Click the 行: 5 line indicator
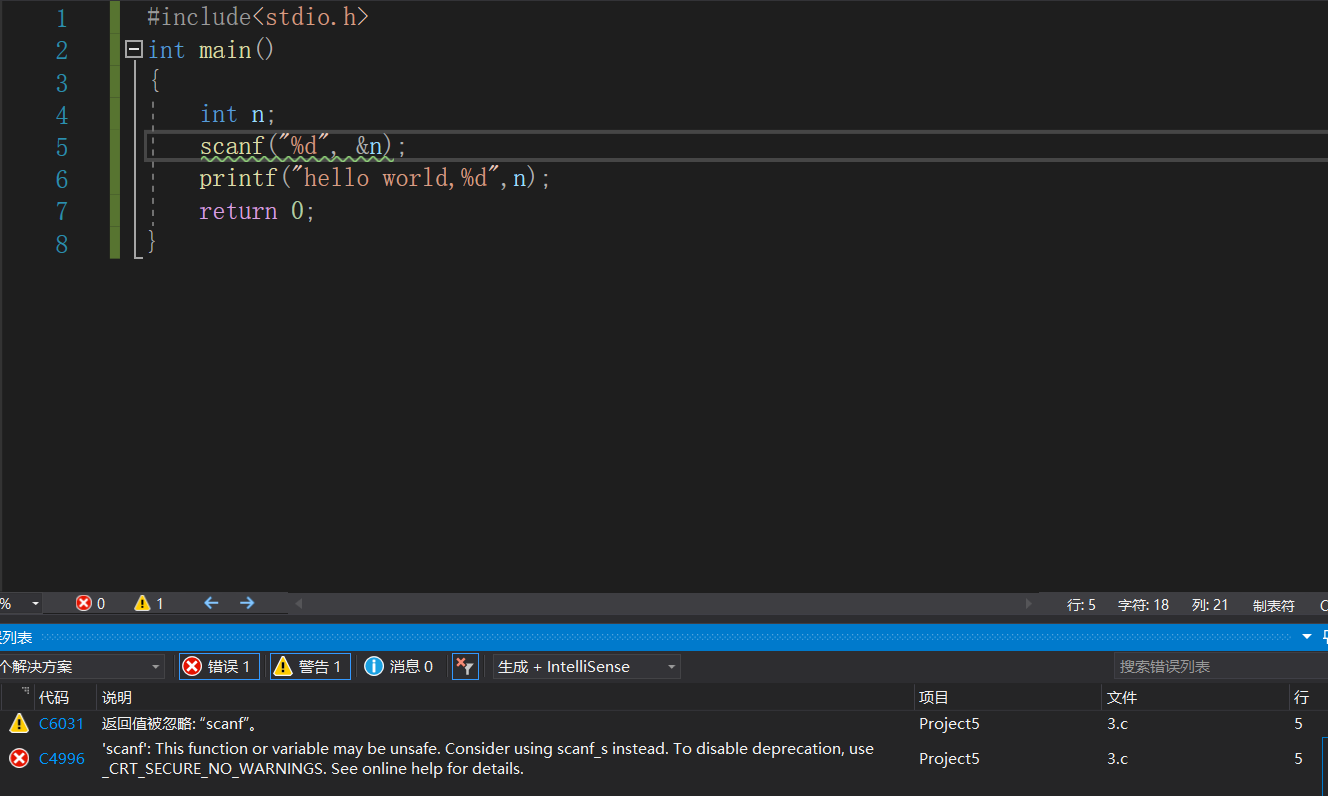The height and width of the screenshot is (796, 1328). [x=1081, y=605]
